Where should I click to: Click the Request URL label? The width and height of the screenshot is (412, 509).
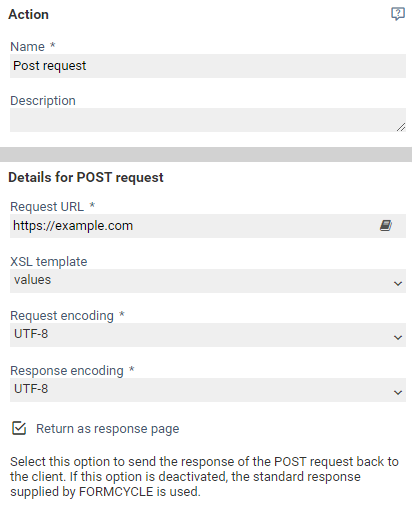[x=47, y=207]
